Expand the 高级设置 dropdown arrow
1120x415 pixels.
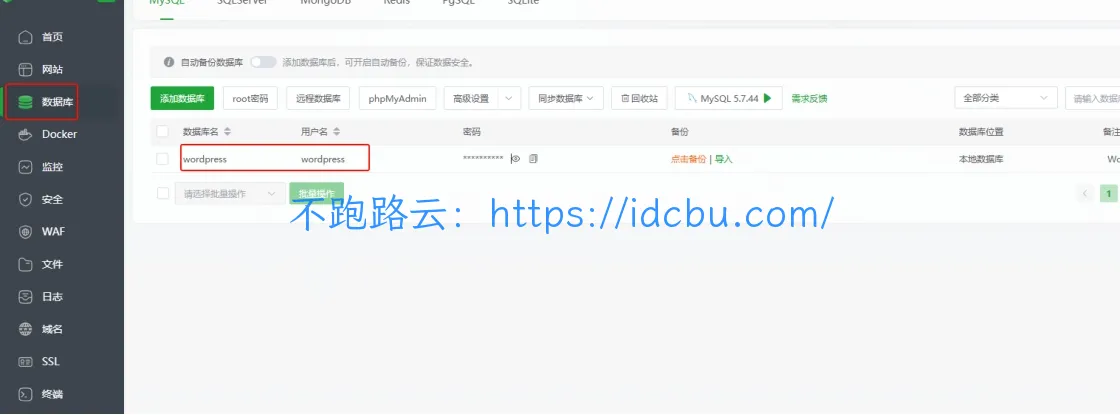click(x=509, y=99)
